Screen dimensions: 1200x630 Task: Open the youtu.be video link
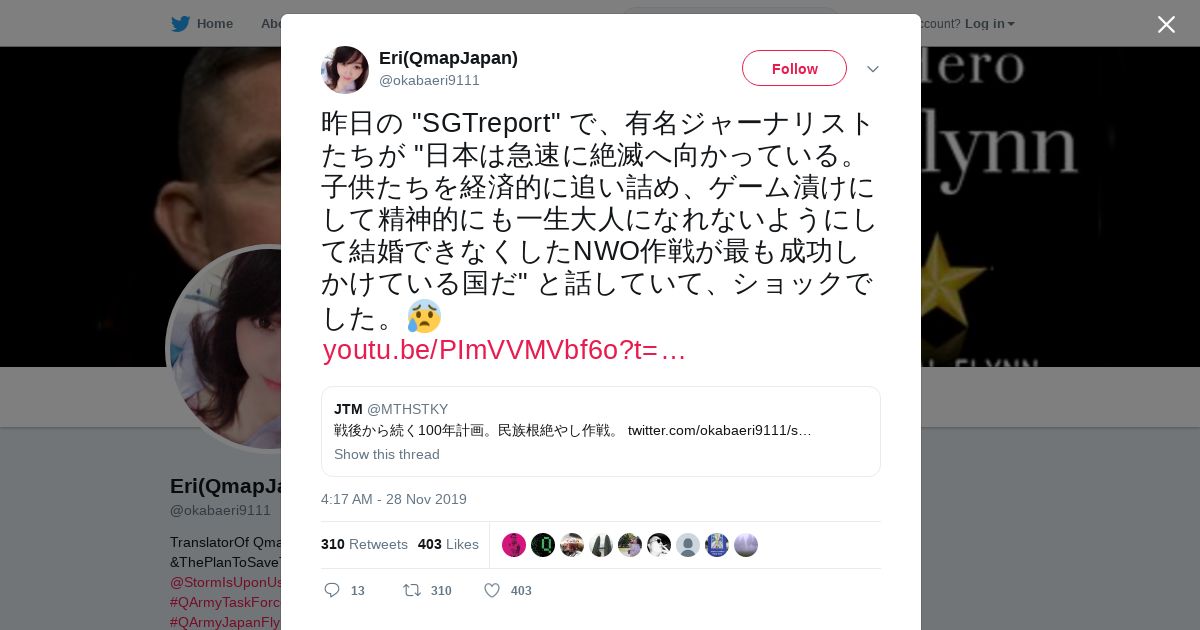504,350
